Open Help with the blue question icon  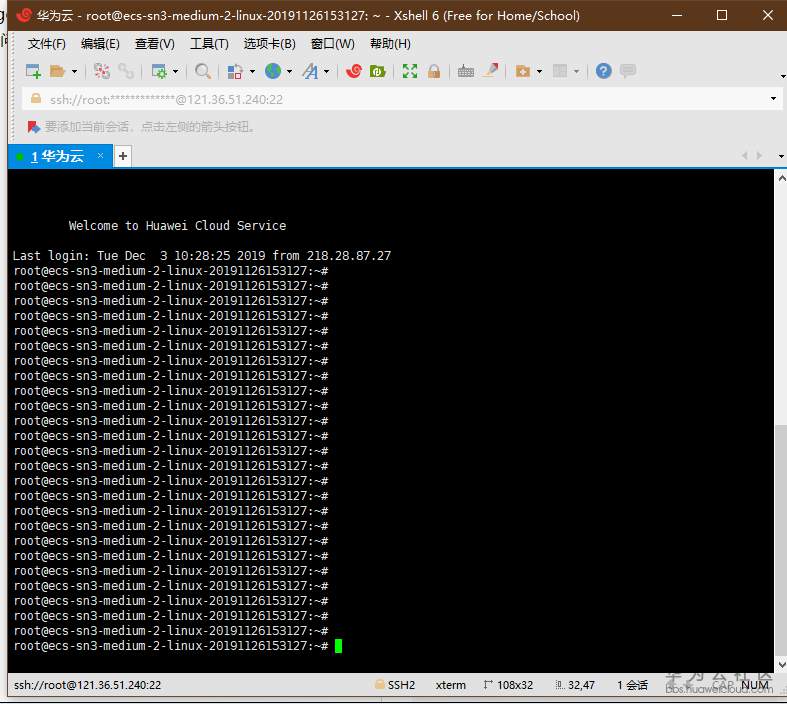click(x=604, y=71)
